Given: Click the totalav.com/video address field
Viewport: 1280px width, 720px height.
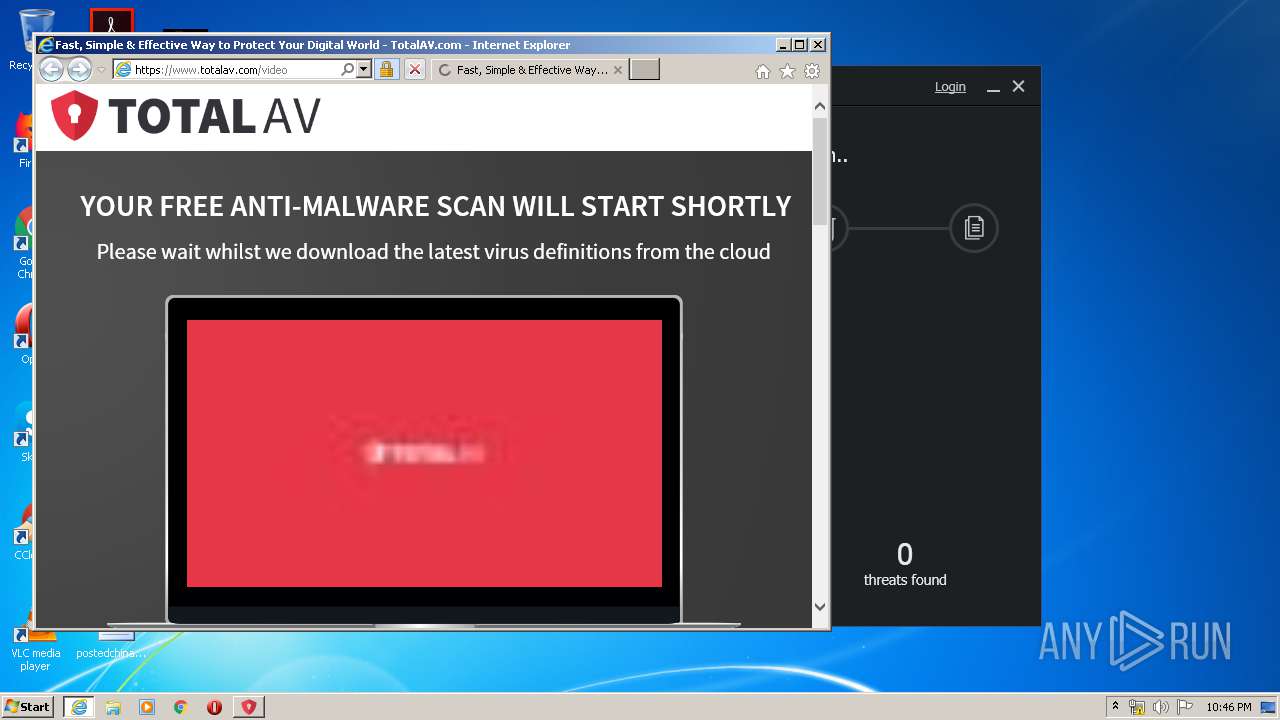Looking at the screenshot, I should click(227, 70).
